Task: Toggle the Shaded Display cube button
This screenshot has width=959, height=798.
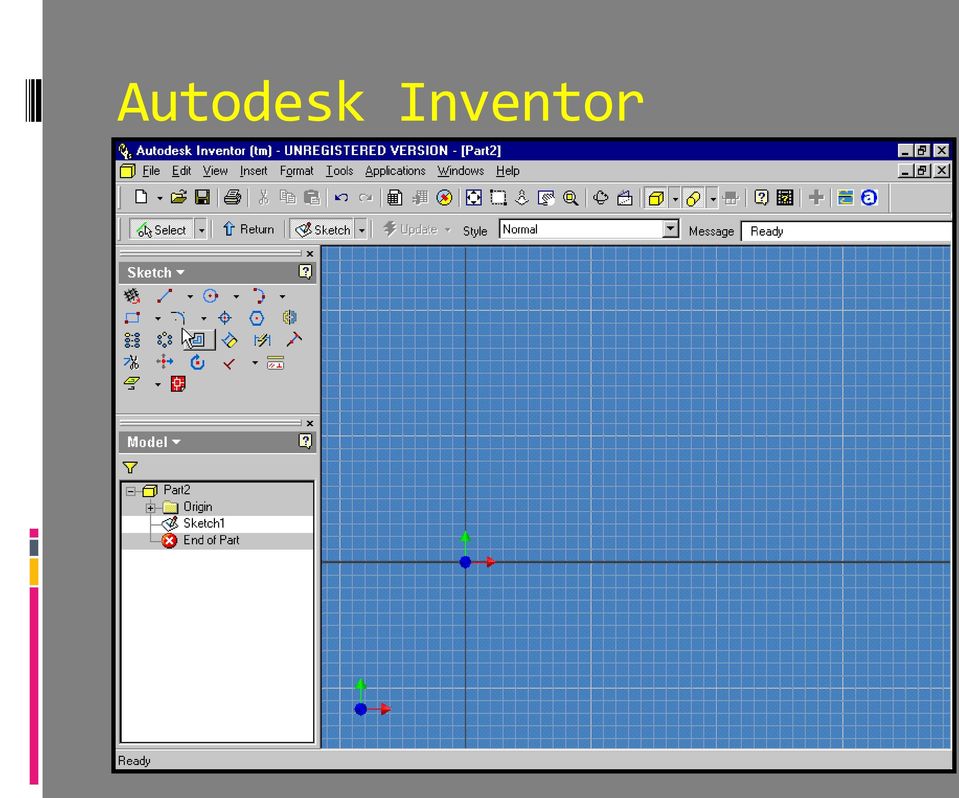Action: pyautogui.click(x=656, y=198)
